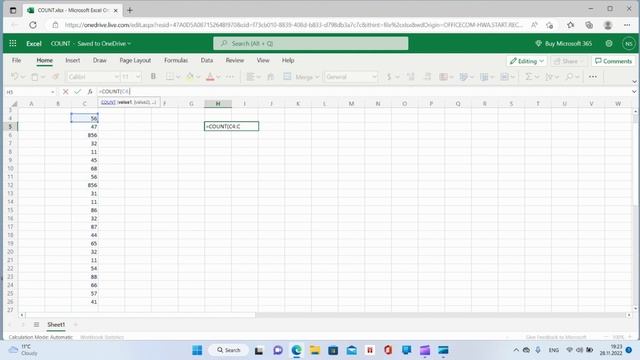Open the ribbon overflow ellipsis menu
The image size is (640, 360).
(593, 76)
